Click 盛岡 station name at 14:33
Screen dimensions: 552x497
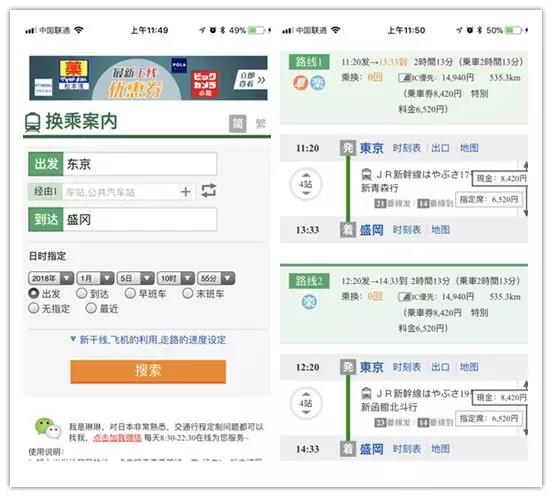pyautogui.click(x=371, y=449)
